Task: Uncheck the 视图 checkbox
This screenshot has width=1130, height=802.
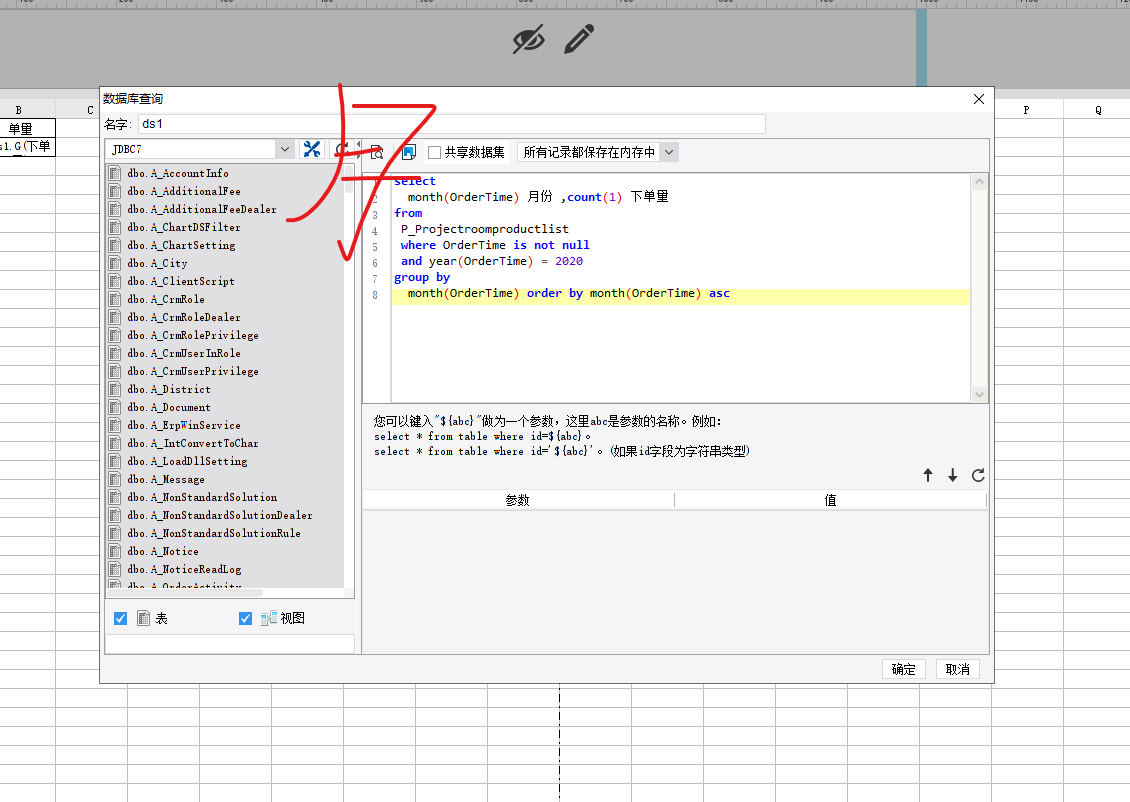Action: [245, 618]
